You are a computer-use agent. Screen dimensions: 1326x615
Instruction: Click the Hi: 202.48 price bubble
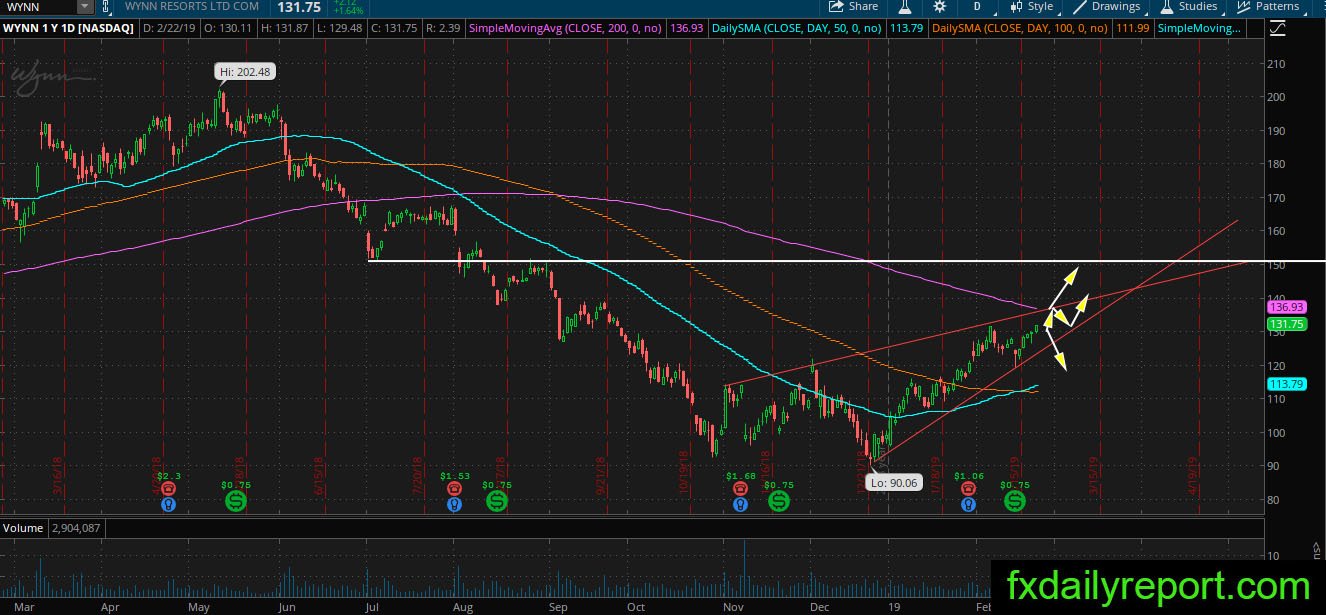(x=244, y=72)
